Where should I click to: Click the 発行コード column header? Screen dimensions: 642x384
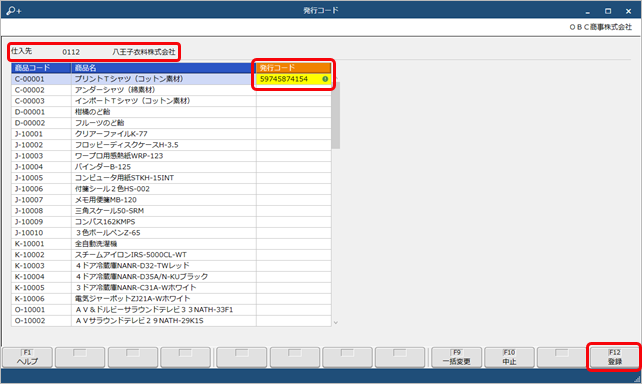(294, 68)
